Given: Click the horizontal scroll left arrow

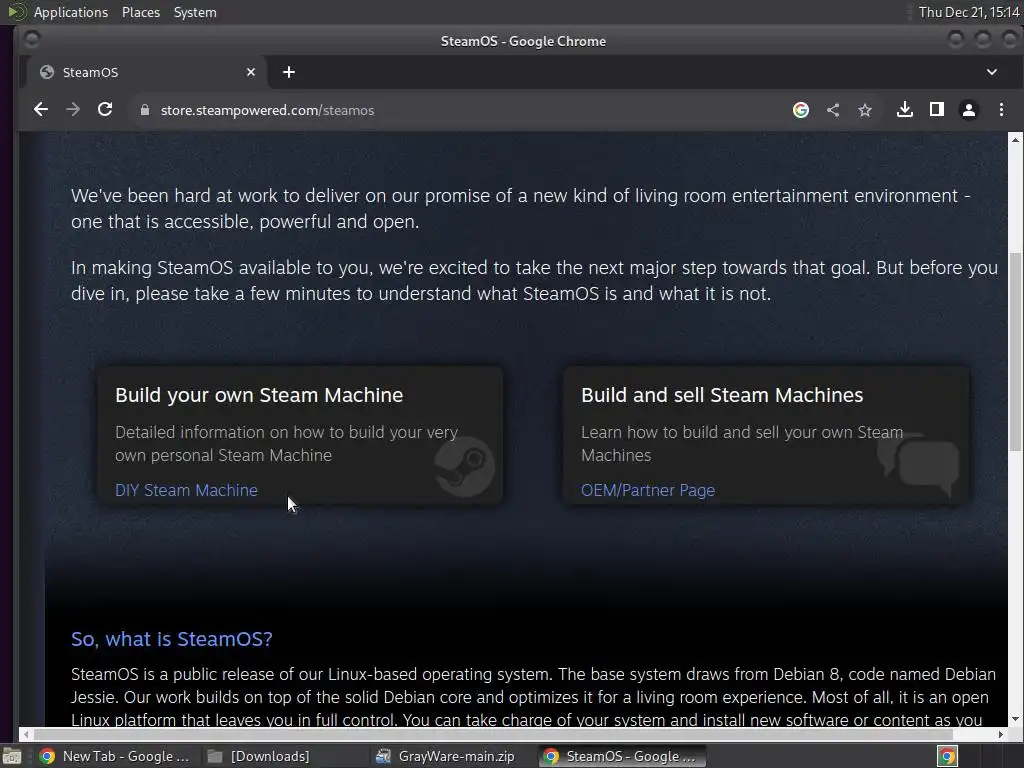Looking at the screenshot, I should (26, 735).
